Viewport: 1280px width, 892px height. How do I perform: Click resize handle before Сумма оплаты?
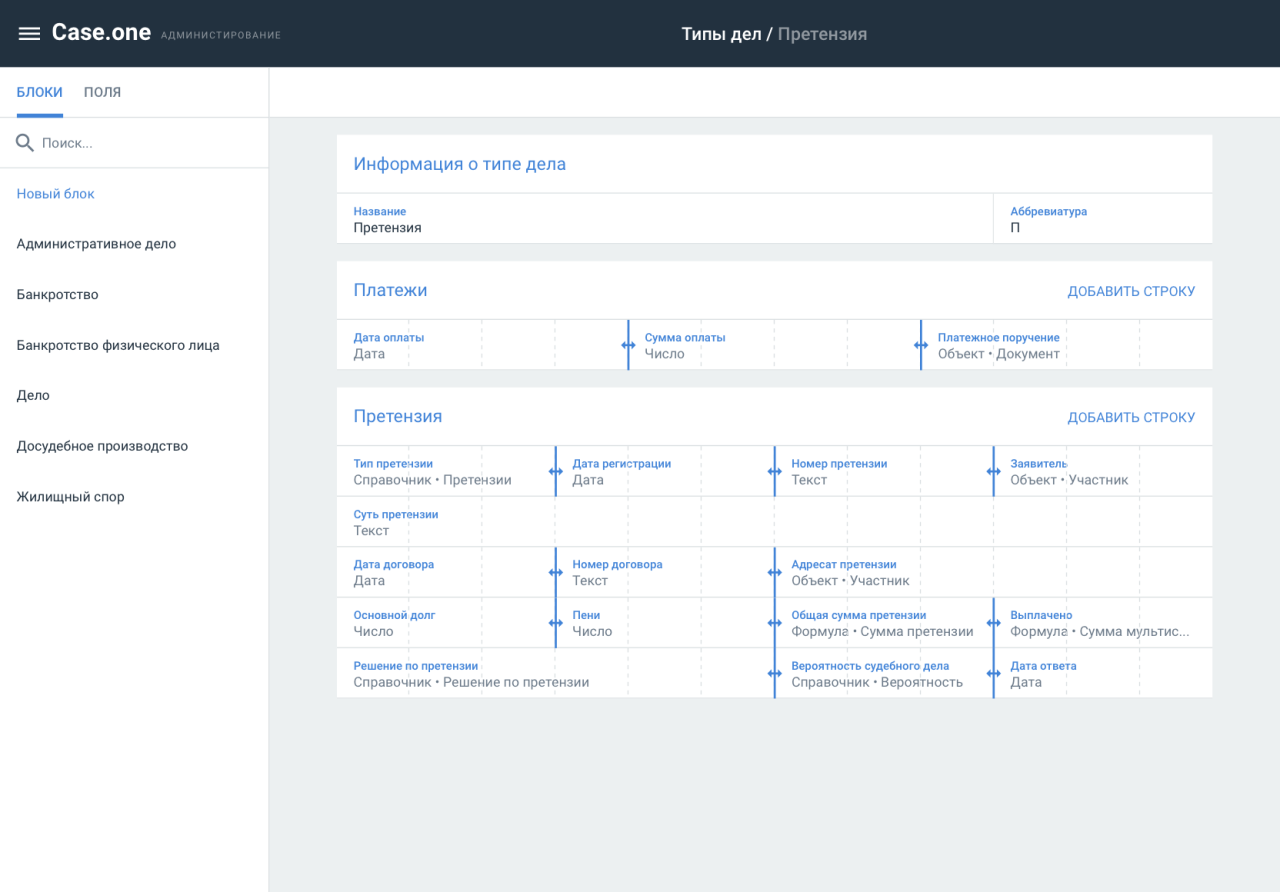click(628, 345)
